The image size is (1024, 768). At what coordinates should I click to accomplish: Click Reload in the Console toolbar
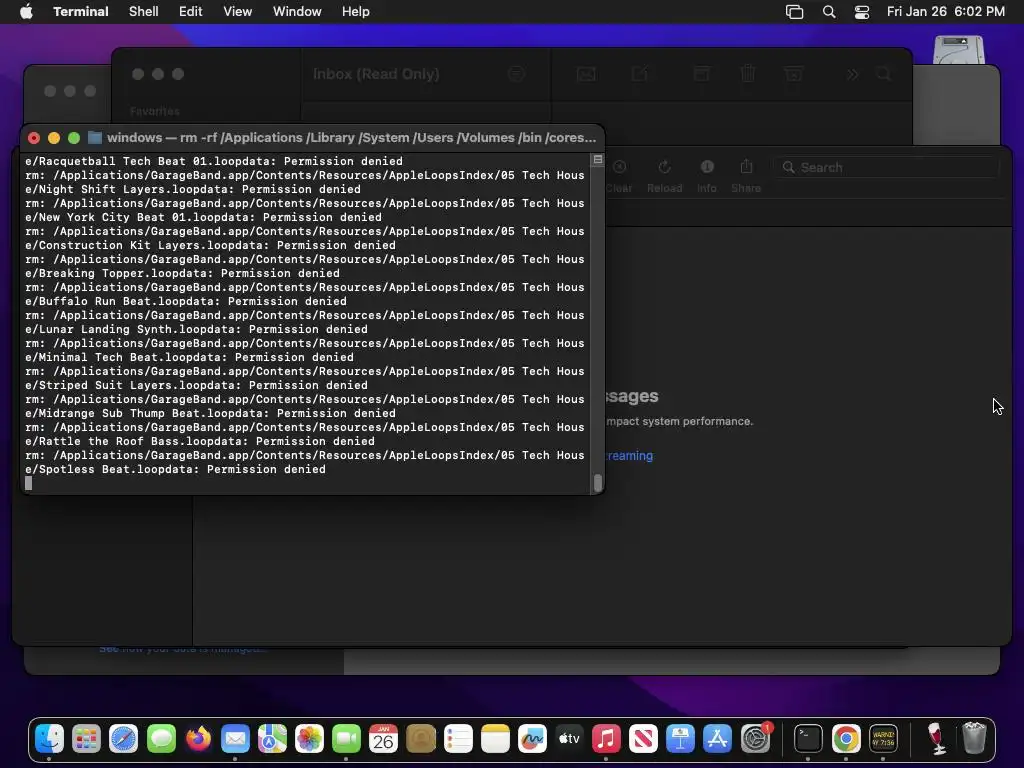pos(664,177)
